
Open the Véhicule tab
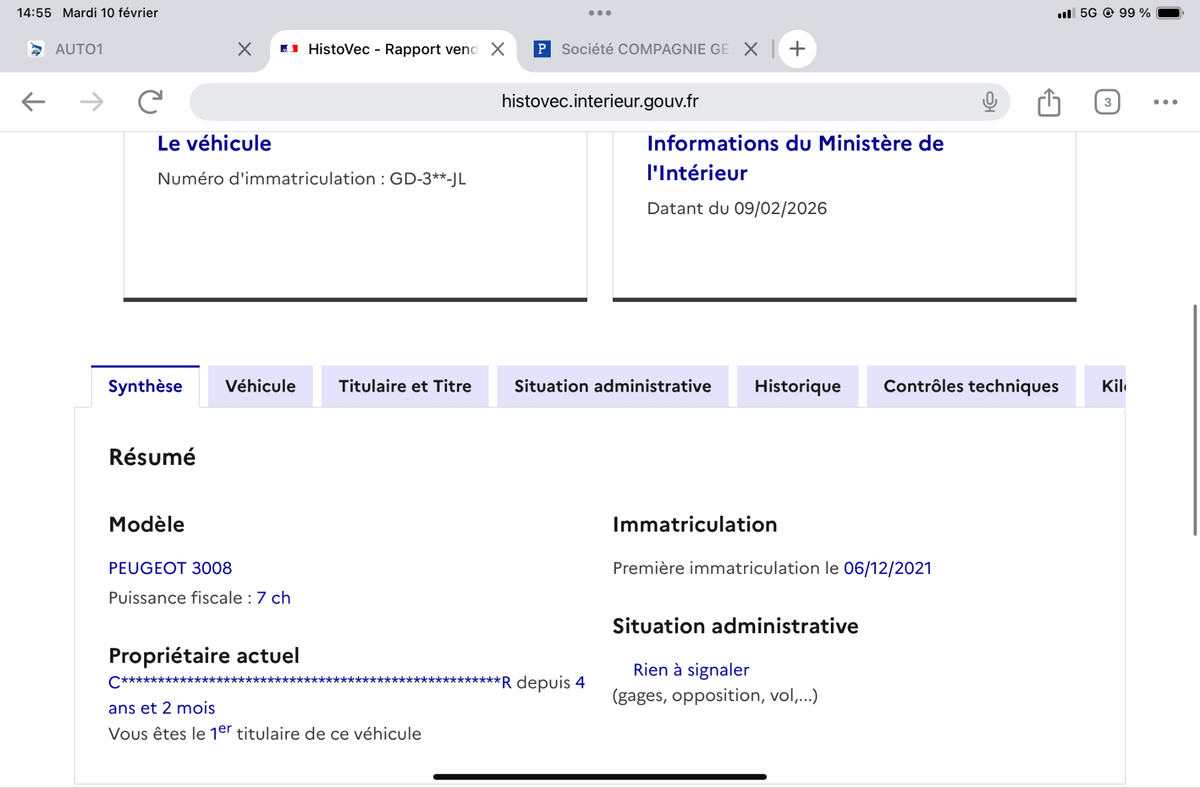point(260,386)
